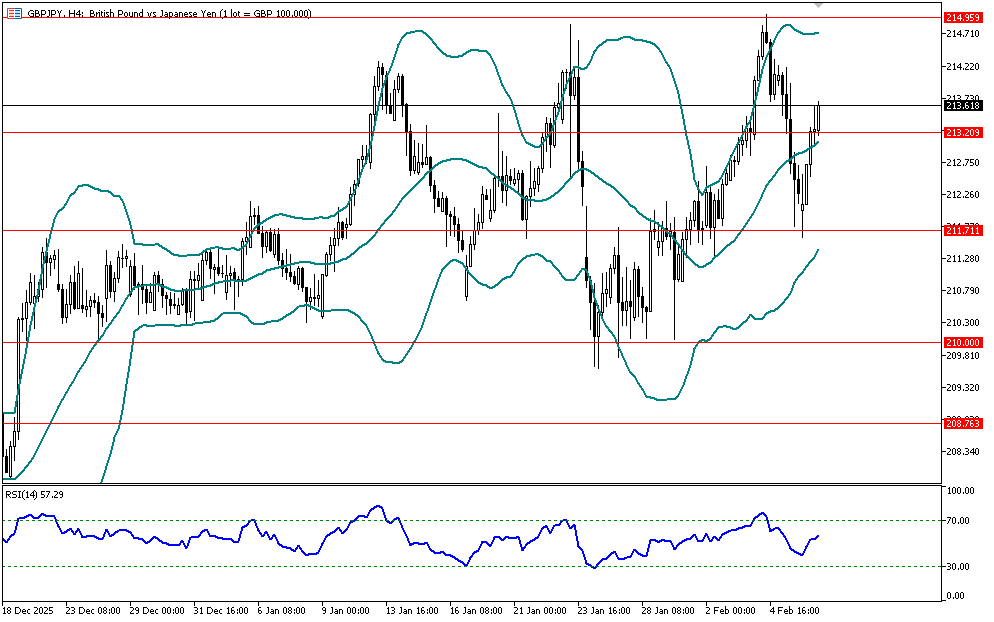994x622 pixels.
Task: Select the 210.000 red level price tag
Action: coord(962,342)
